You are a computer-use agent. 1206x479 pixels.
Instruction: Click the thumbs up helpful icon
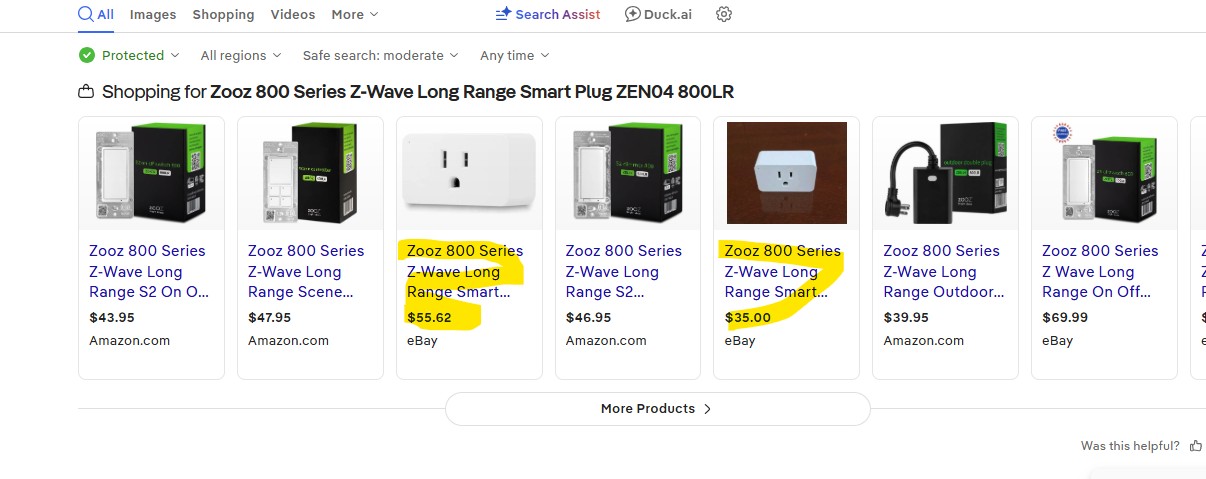click(x=1196, y=446)
